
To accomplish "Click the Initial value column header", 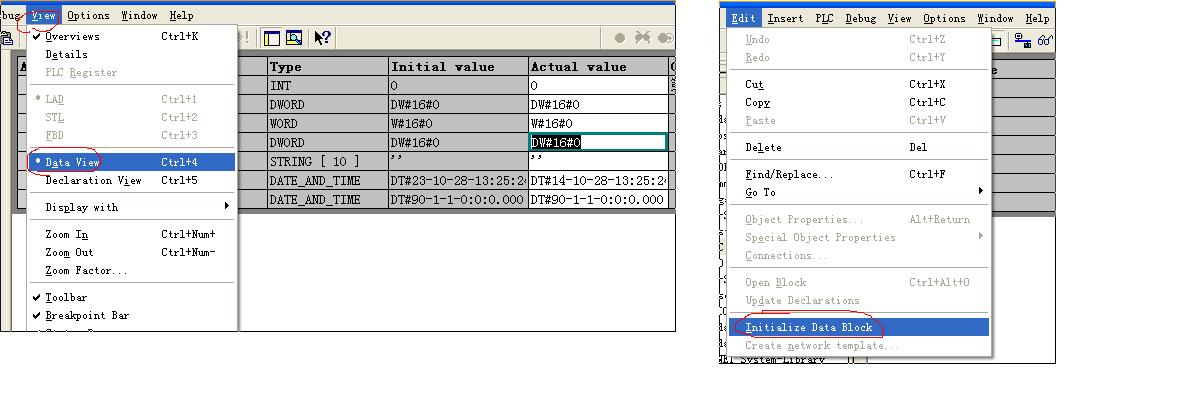I will pyautogui.click(x=459, y=67).
